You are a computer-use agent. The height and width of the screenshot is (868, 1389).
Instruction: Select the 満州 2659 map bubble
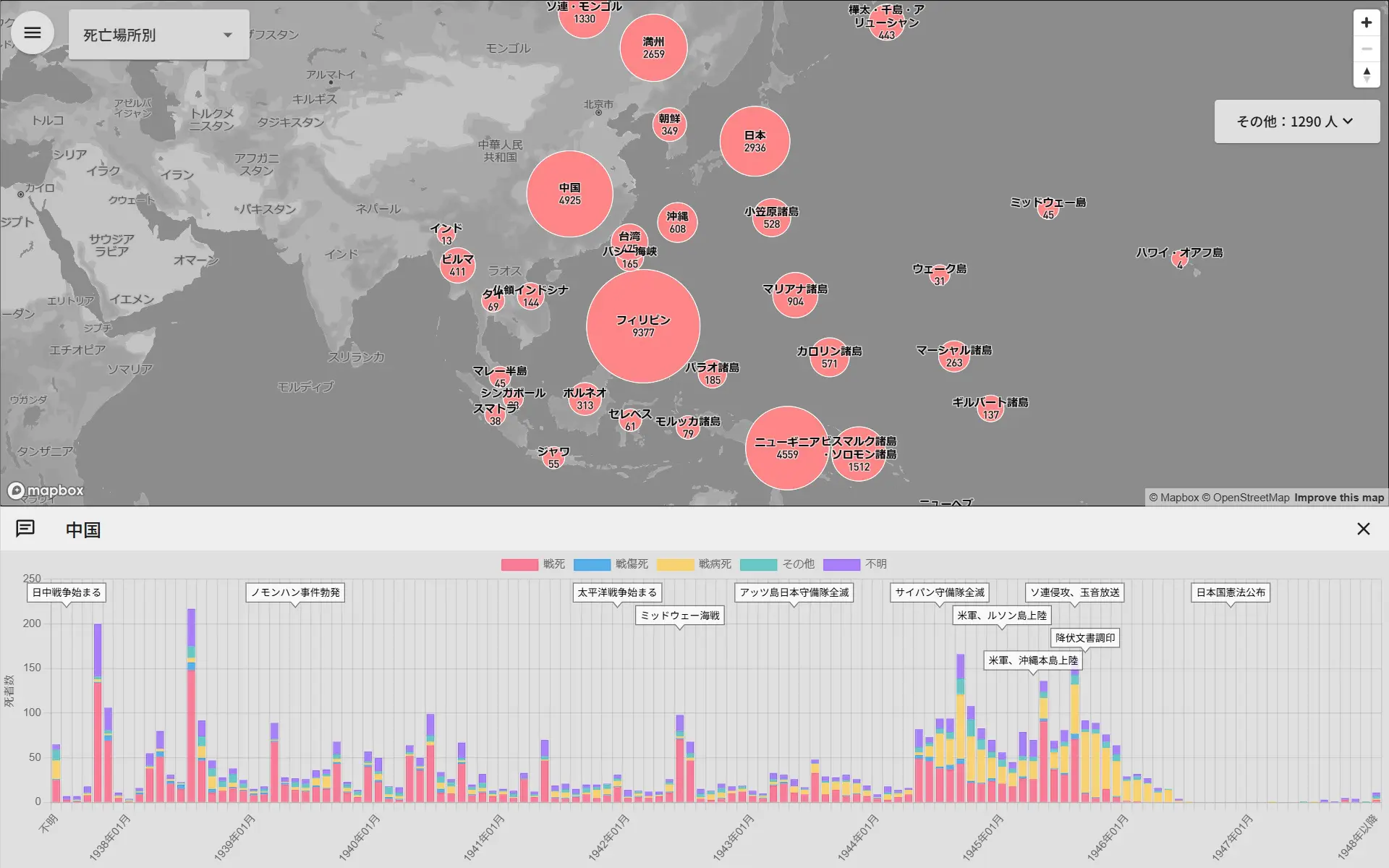[653, 48]
